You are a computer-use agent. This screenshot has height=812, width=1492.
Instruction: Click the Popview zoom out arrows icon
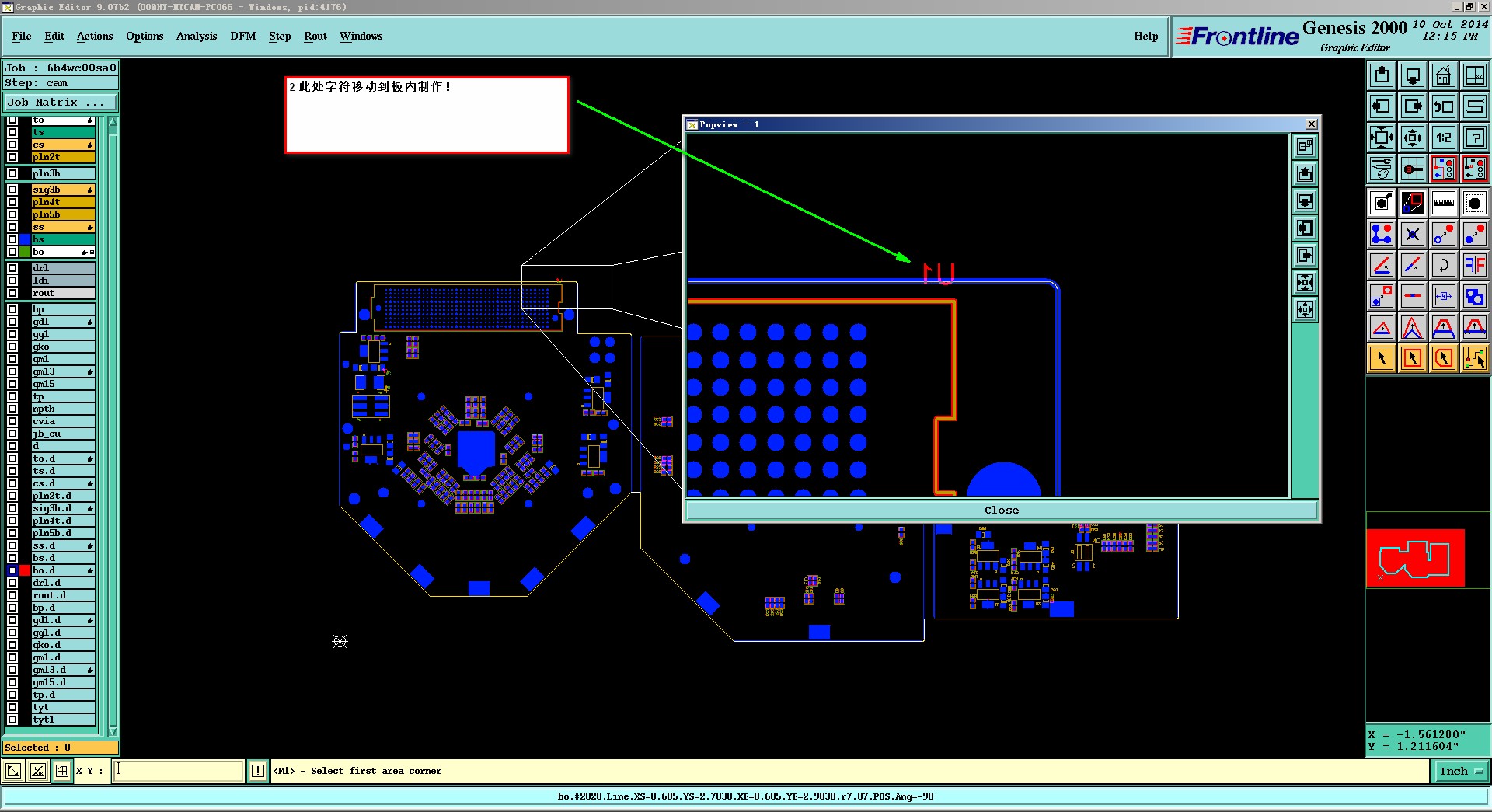point(1305,283)
